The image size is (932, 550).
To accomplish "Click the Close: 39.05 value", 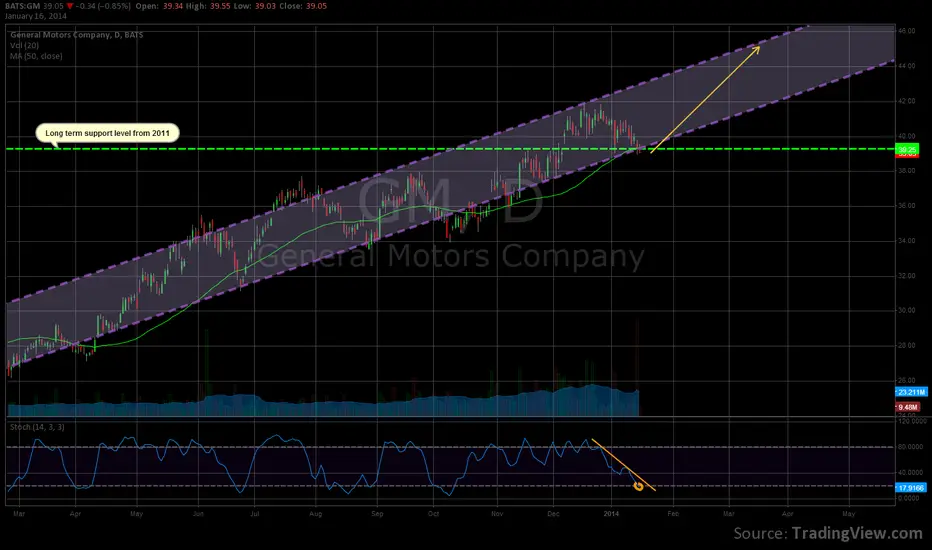I will [303, 6].
